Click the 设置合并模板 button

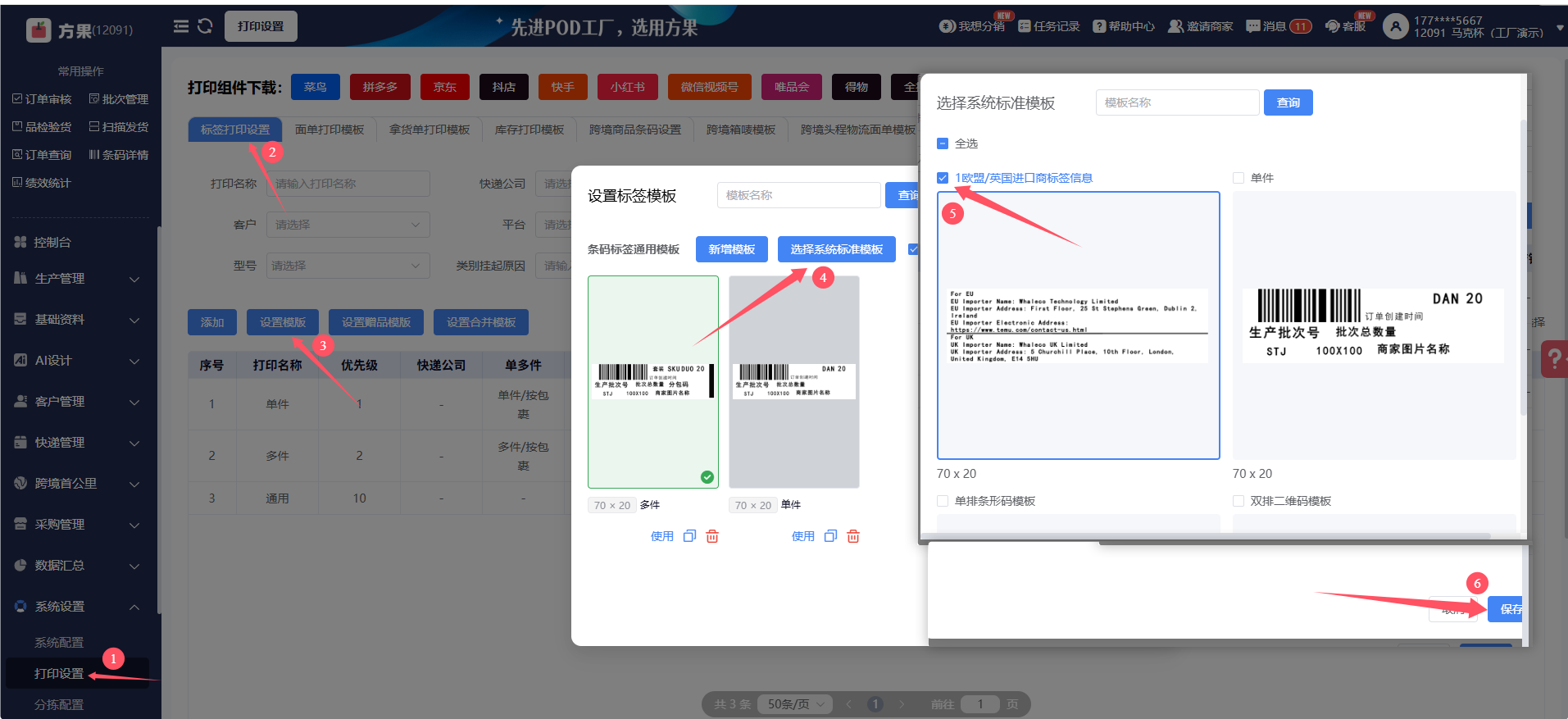click(481, 322)
